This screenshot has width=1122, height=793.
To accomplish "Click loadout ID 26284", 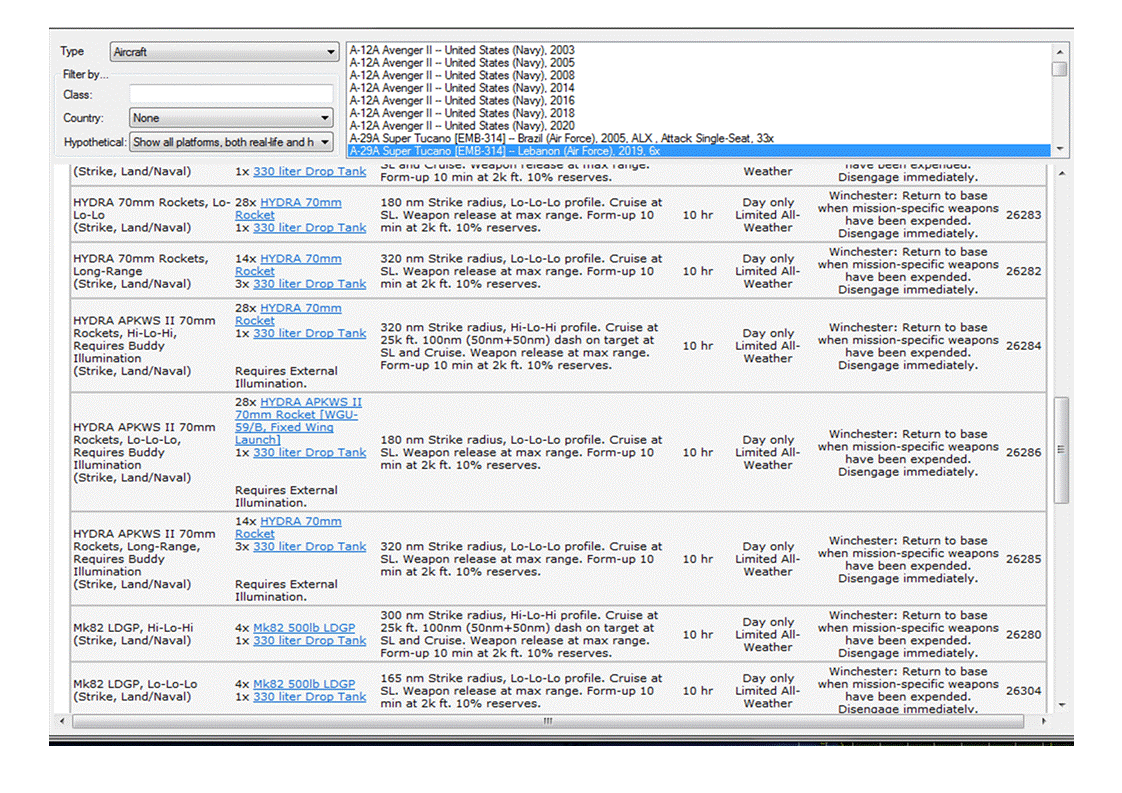I will pyautogui.click(x=1023, y=346).
